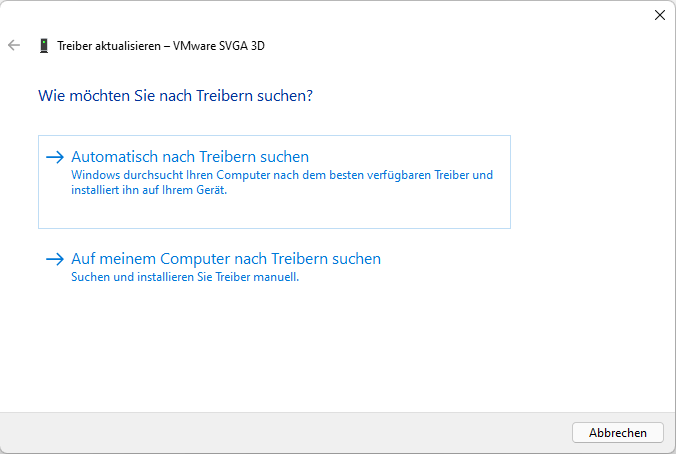676x454 pixels.
Task: Select Automatisch nach Treibern suchen
Action: pos(190,157)
